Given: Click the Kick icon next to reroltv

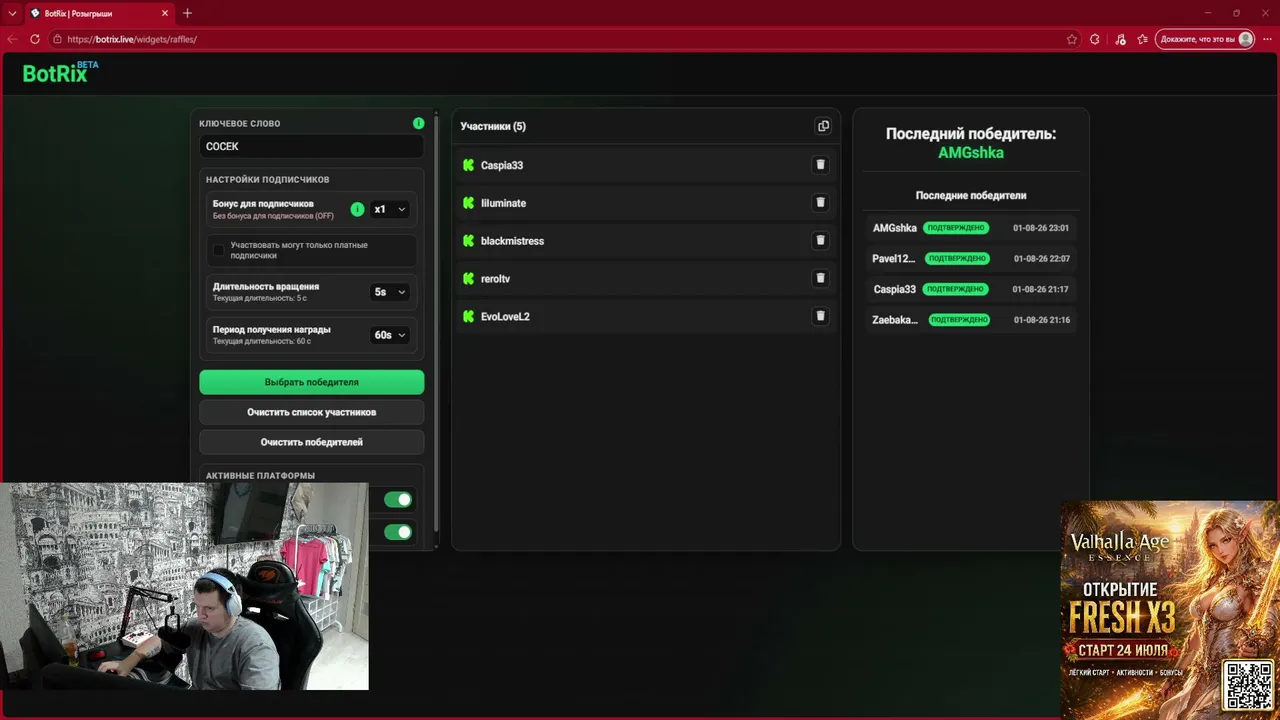Looking at the screenshot, I should tap(468, 279).
